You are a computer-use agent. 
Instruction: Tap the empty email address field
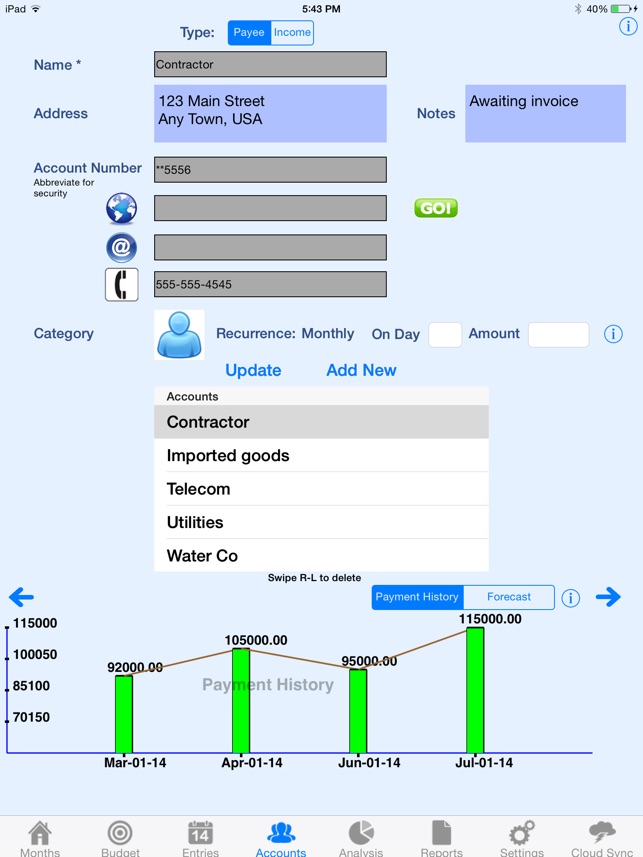270,248
